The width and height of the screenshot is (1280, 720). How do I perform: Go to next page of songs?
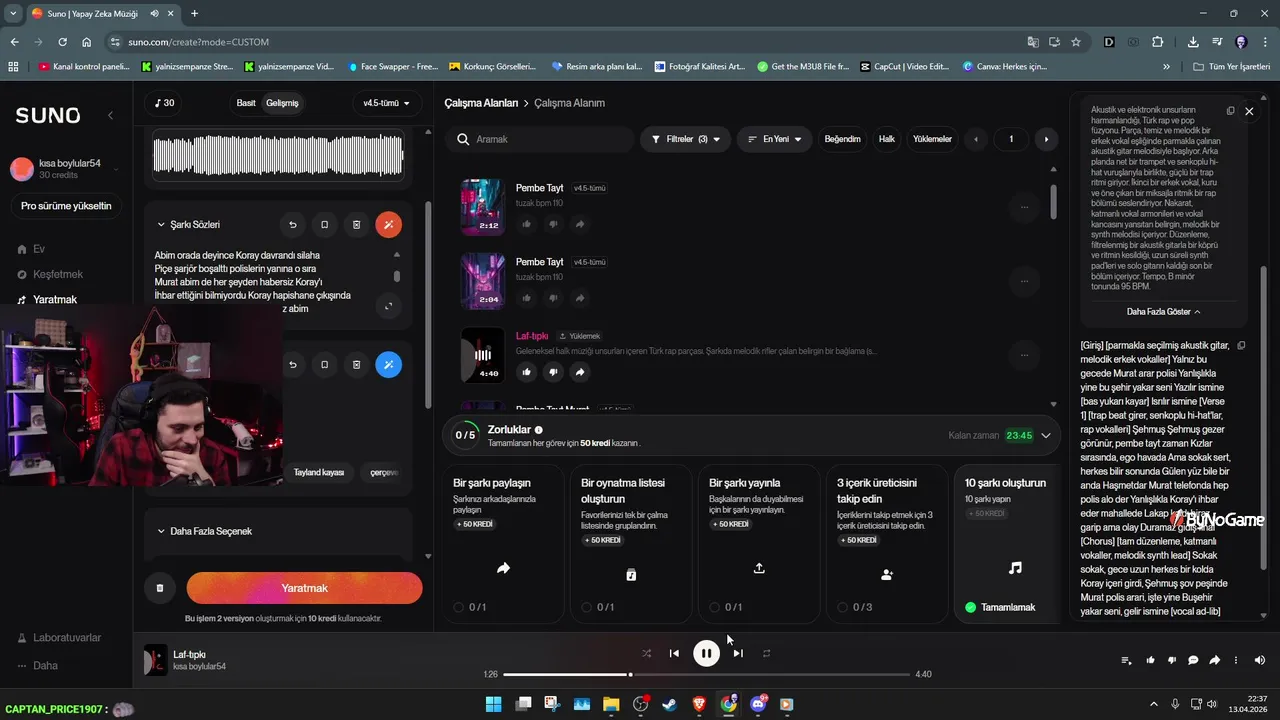coord(1046,139)
